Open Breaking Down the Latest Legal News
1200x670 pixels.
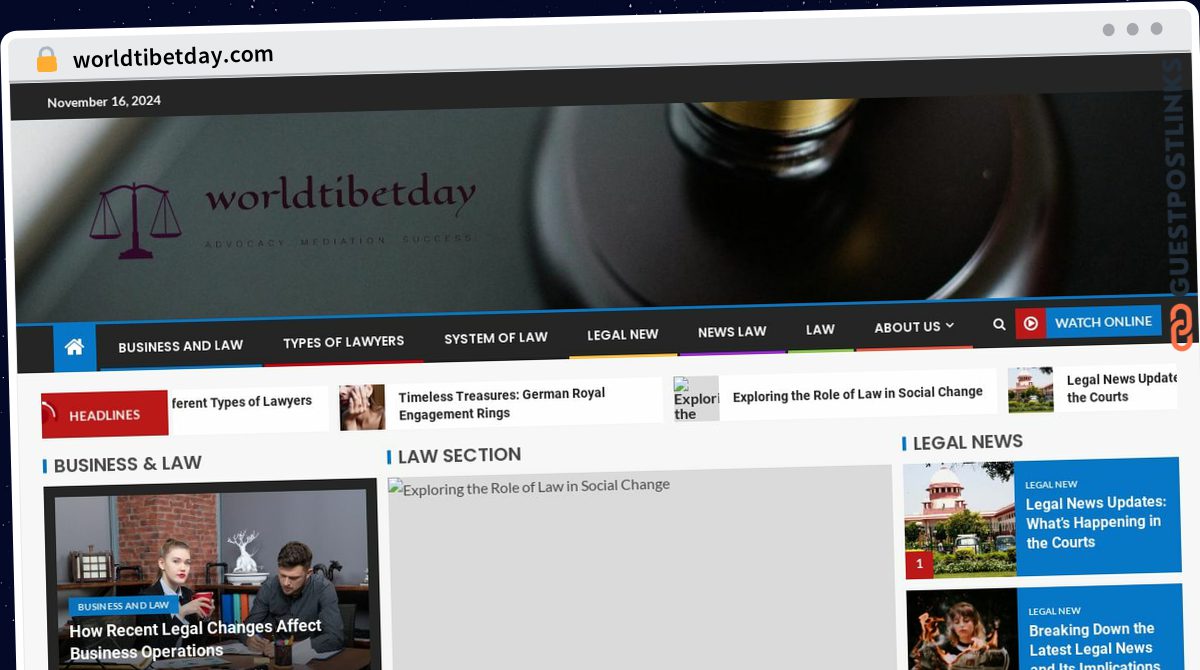(x=1092, y=645)
